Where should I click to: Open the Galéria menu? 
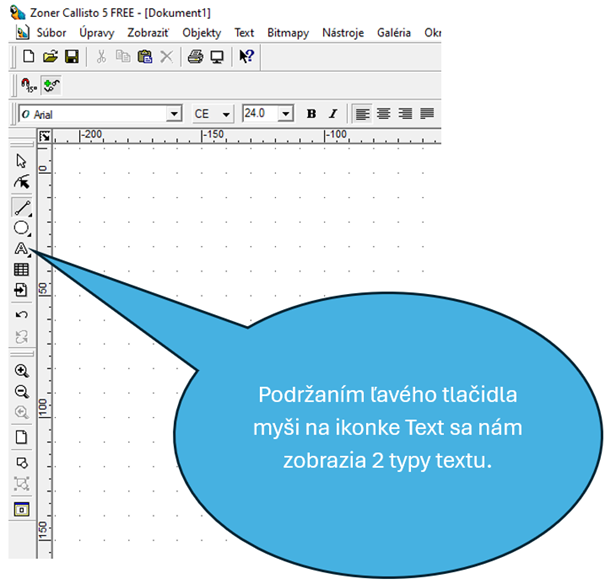click(394, 33)
